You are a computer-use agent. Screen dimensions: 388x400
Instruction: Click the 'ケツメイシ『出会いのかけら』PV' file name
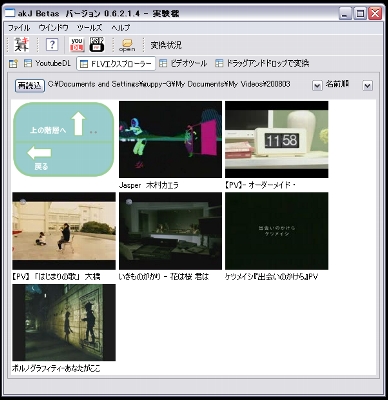tap(271, 277)
